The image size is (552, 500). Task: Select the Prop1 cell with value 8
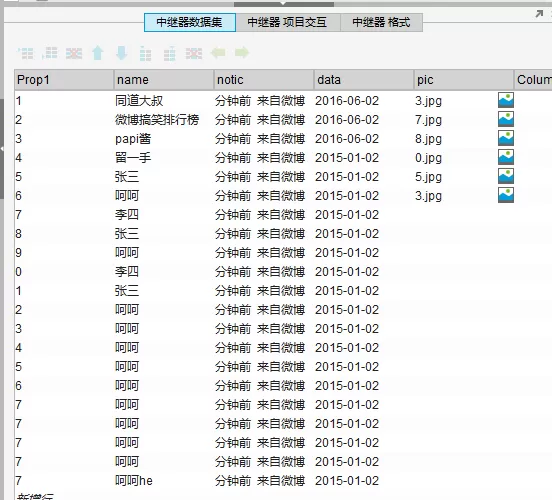click(64, 234)
